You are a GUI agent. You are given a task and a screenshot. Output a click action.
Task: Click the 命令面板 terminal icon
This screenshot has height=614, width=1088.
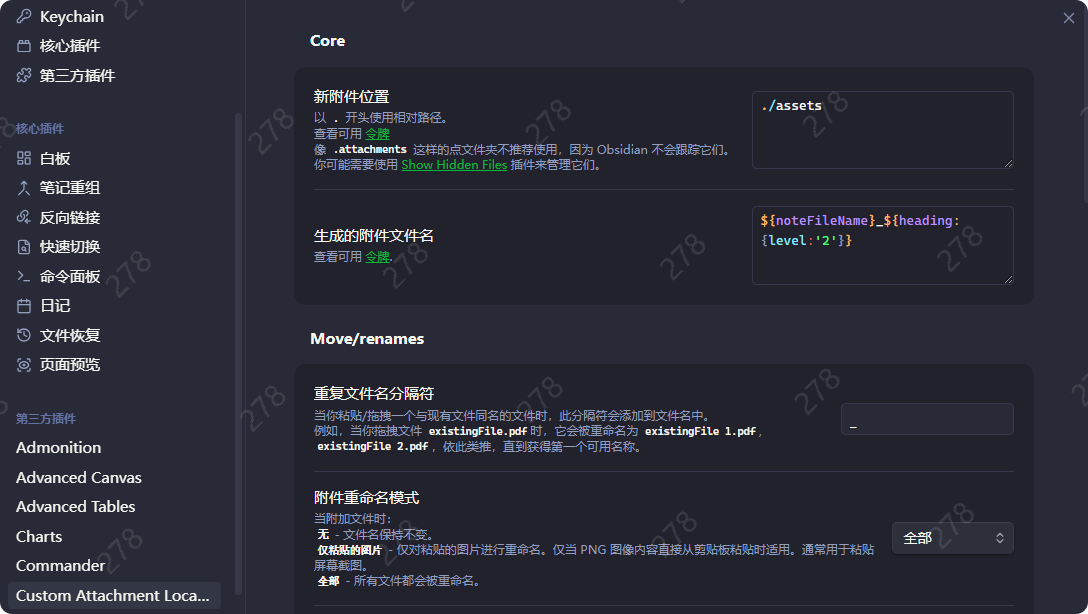[24, 277]
